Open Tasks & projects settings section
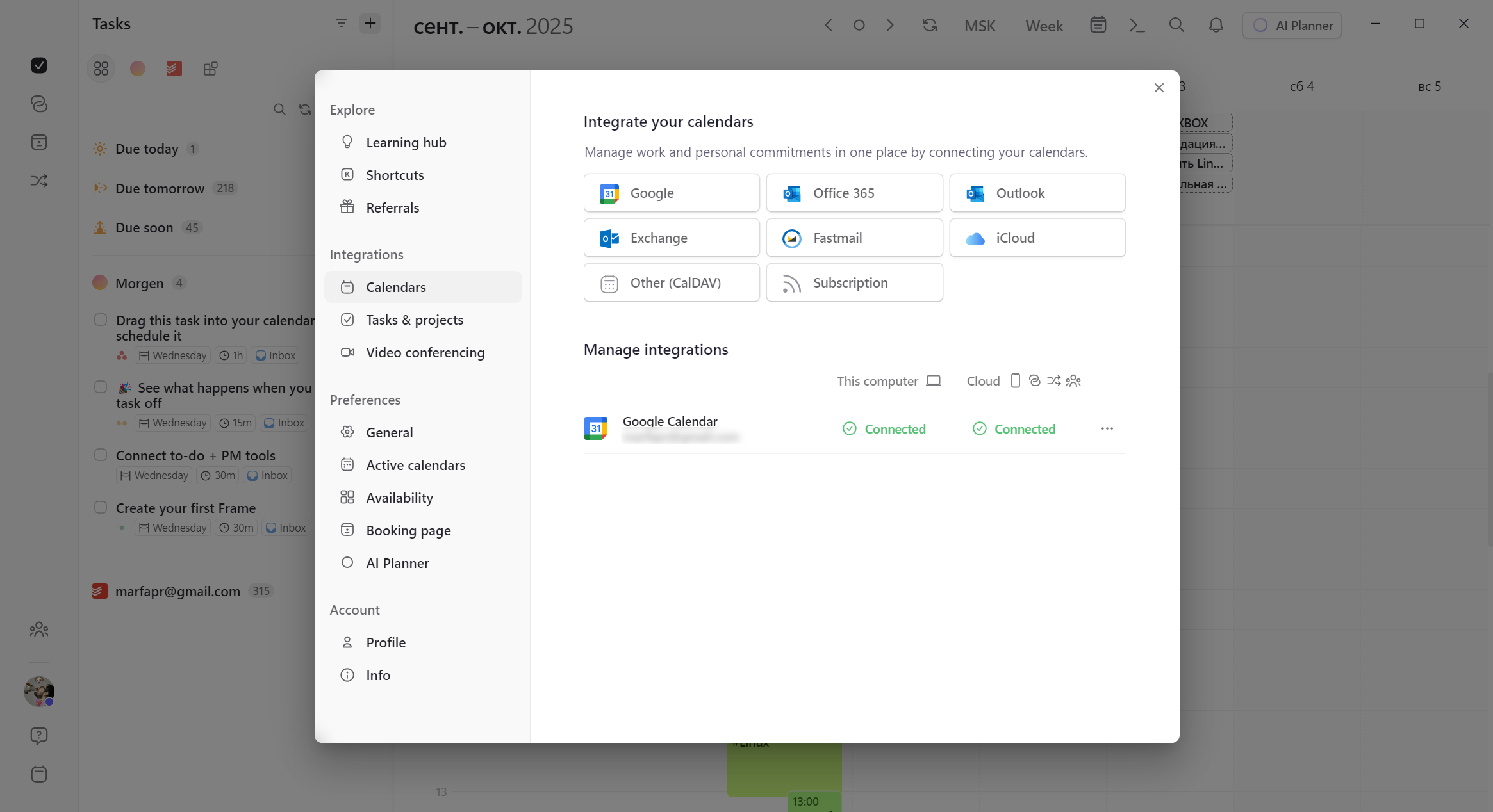Viewport: 1493px width, 812px height. [x=414, y=320]
